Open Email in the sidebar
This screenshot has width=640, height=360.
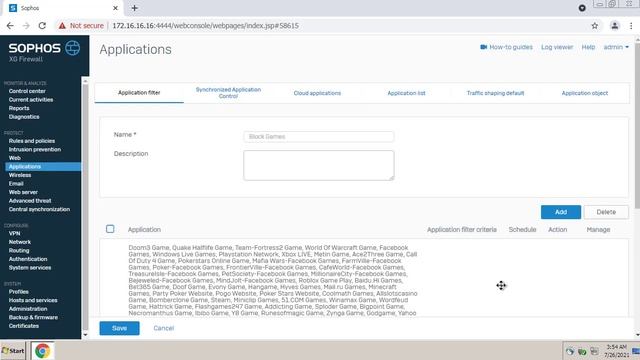point(16,184)
